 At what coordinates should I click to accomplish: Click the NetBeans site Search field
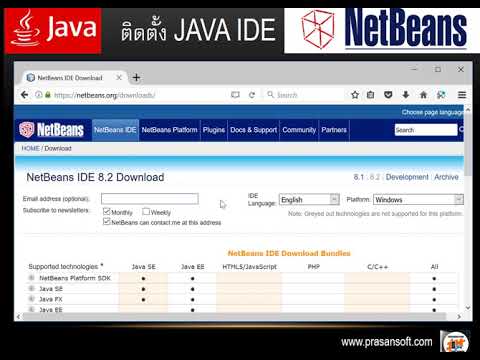pyautogui.click(x=426, y=130)
